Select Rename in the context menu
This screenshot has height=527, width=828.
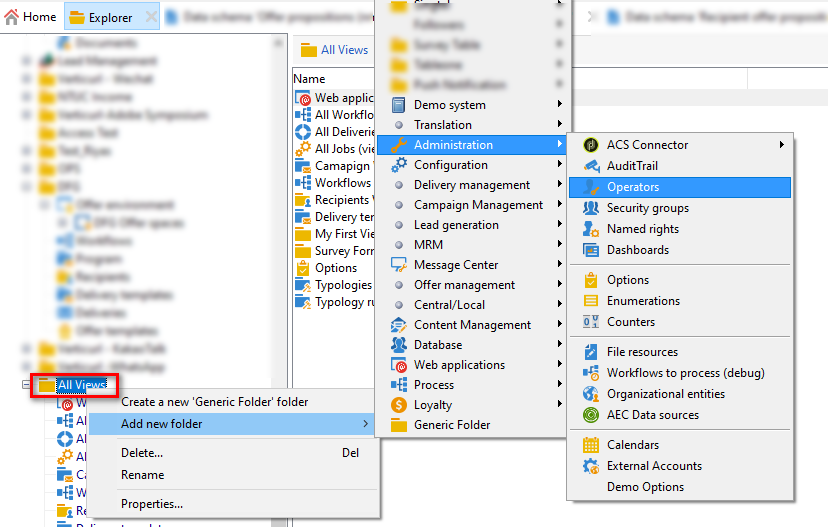(x=143, y=475)
